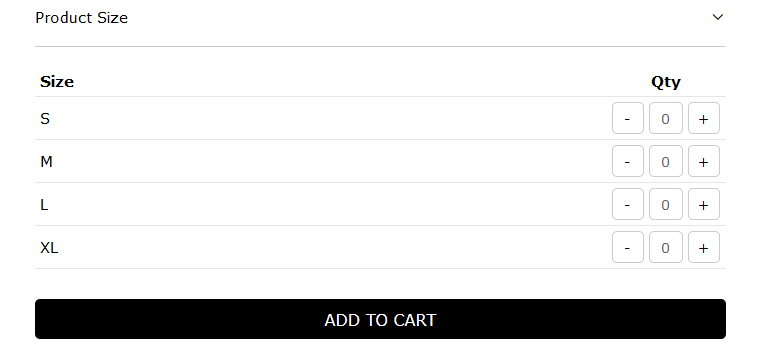Decrease quantity for size S
Screen dimensions: 763x363
628,118
